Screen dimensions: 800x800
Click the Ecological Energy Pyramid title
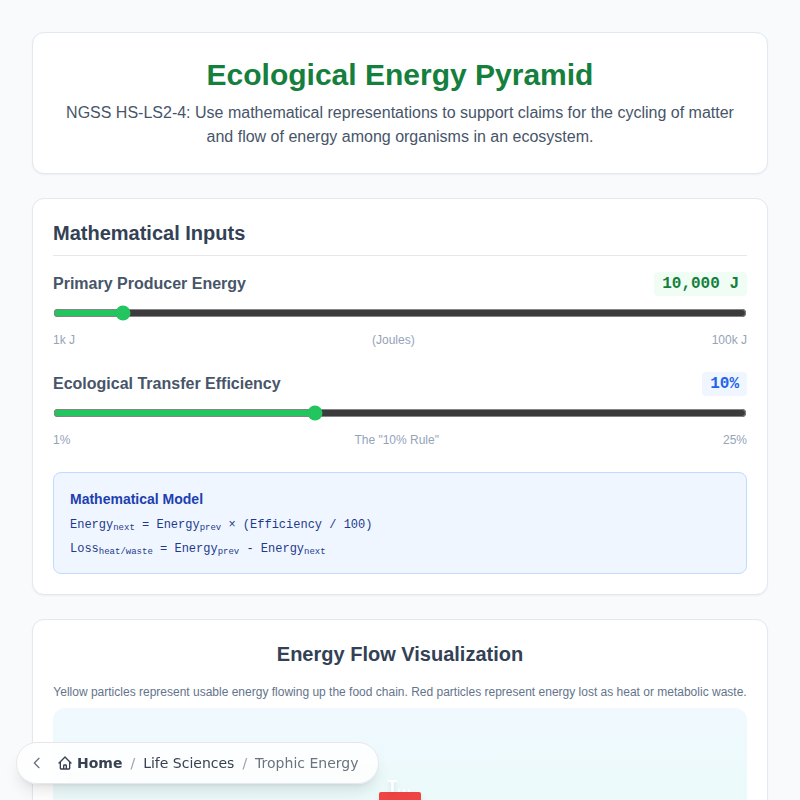[x=400, y=74]
